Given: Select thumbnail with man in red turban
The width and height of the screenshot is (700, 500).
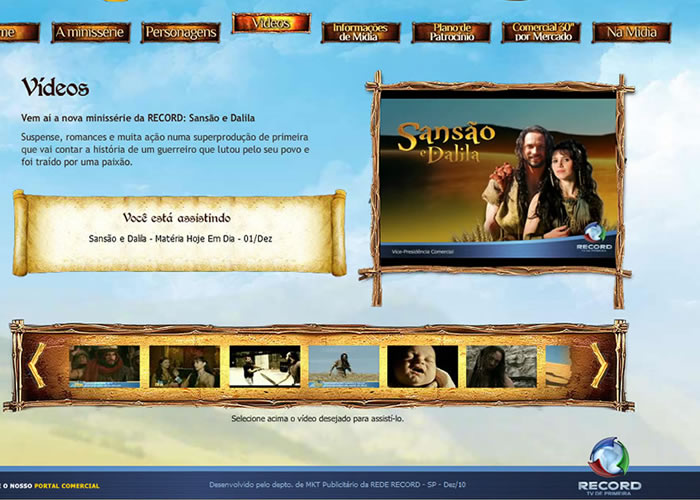Looking at the screenshot, I should [104, 367].
